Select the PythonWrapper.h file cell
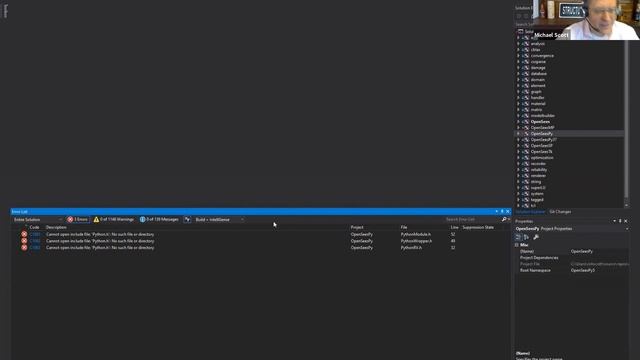Viewport: 640px width, 360px height. tap(416, 241)
